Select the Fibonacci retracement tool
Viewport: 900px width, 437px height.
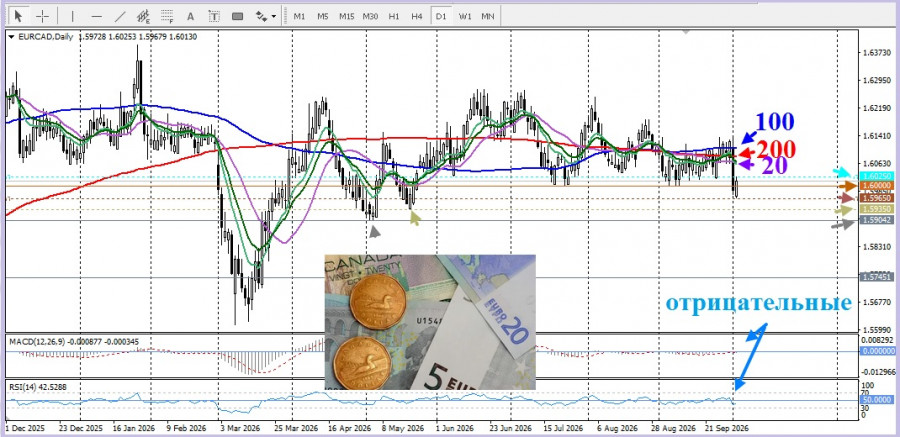[167, 16]
